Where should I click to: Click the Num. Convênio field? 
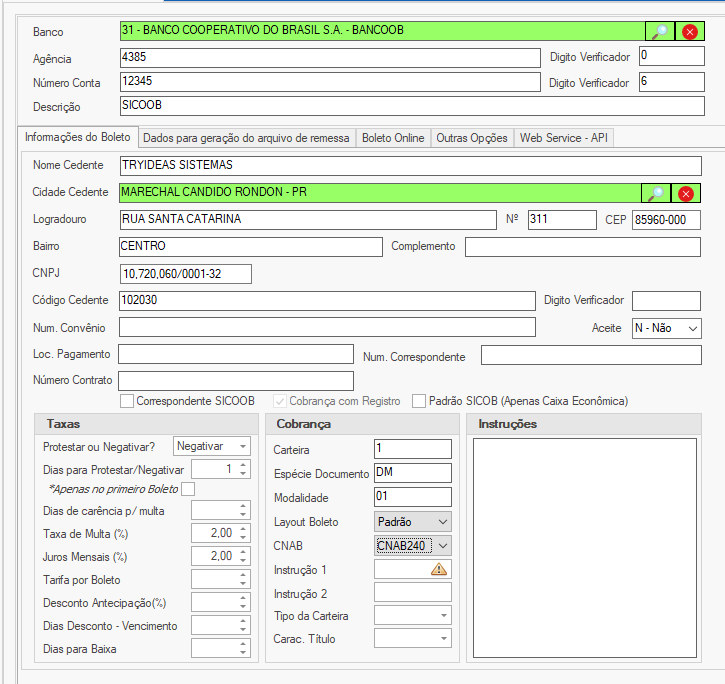(327, 327)
